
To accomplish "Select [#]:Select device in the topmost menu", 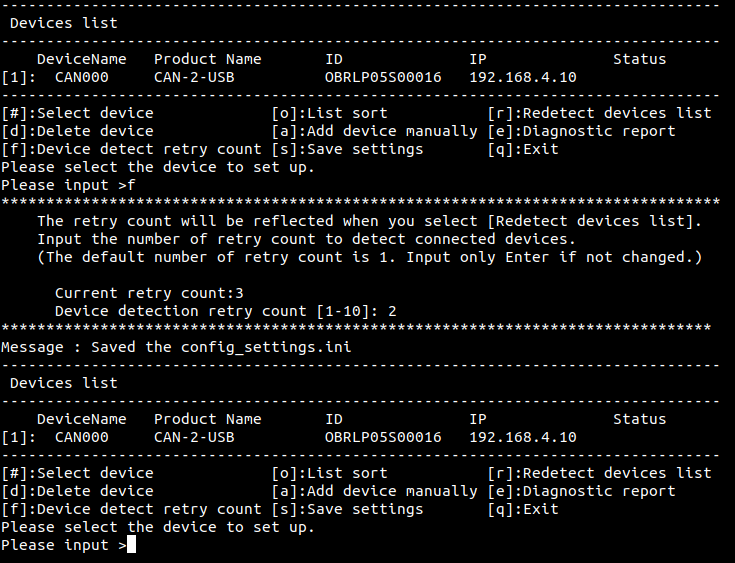I will tap(77, 113).
